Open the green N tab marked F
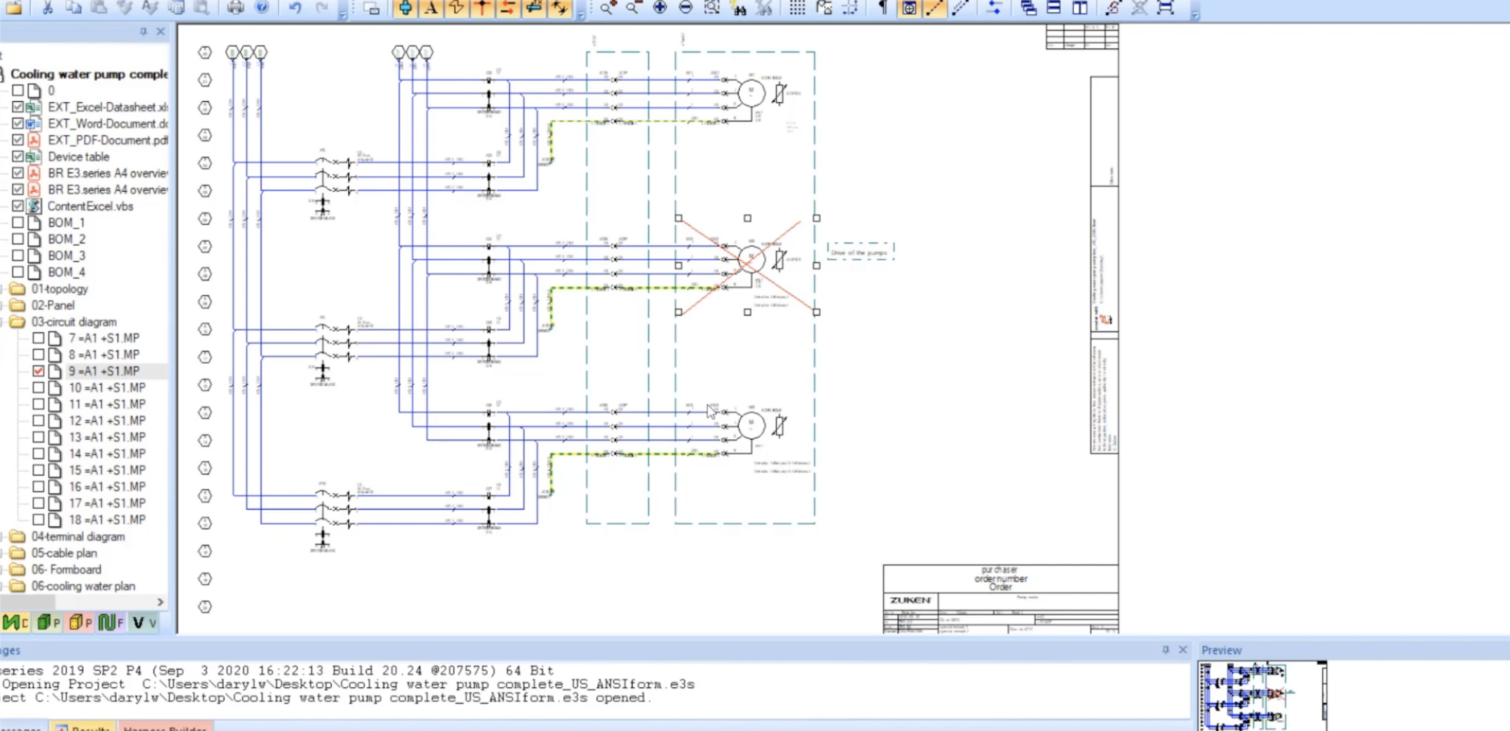1510x731 pixels. [x=111, y=623]
